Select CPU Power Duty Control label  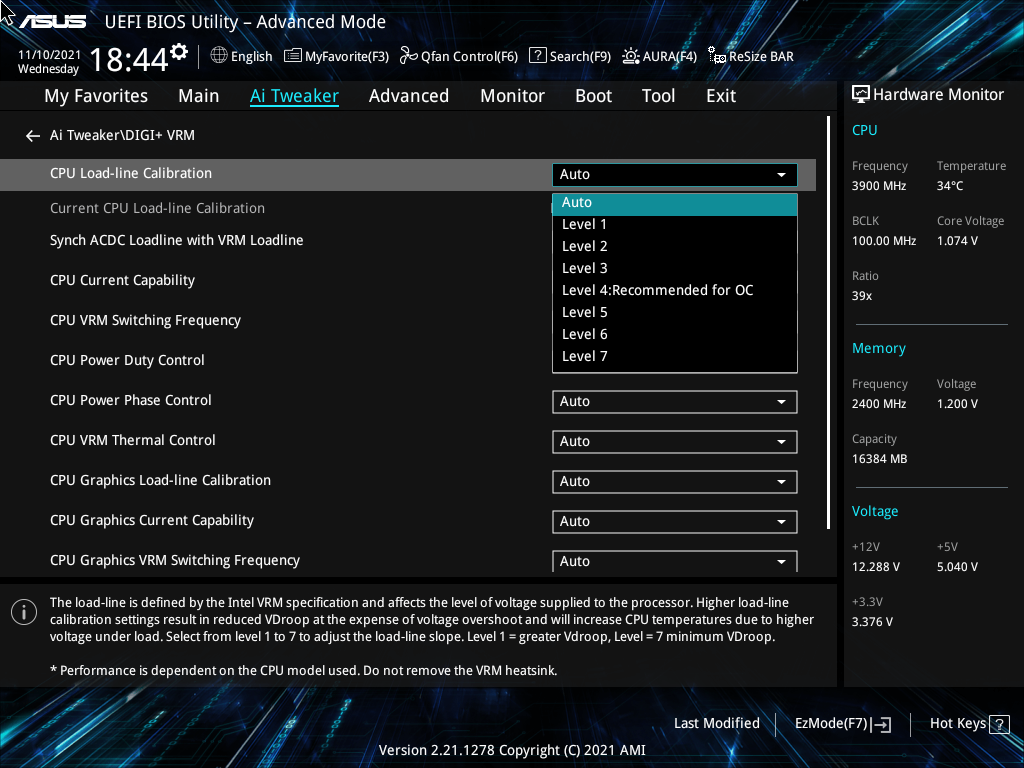127,360
